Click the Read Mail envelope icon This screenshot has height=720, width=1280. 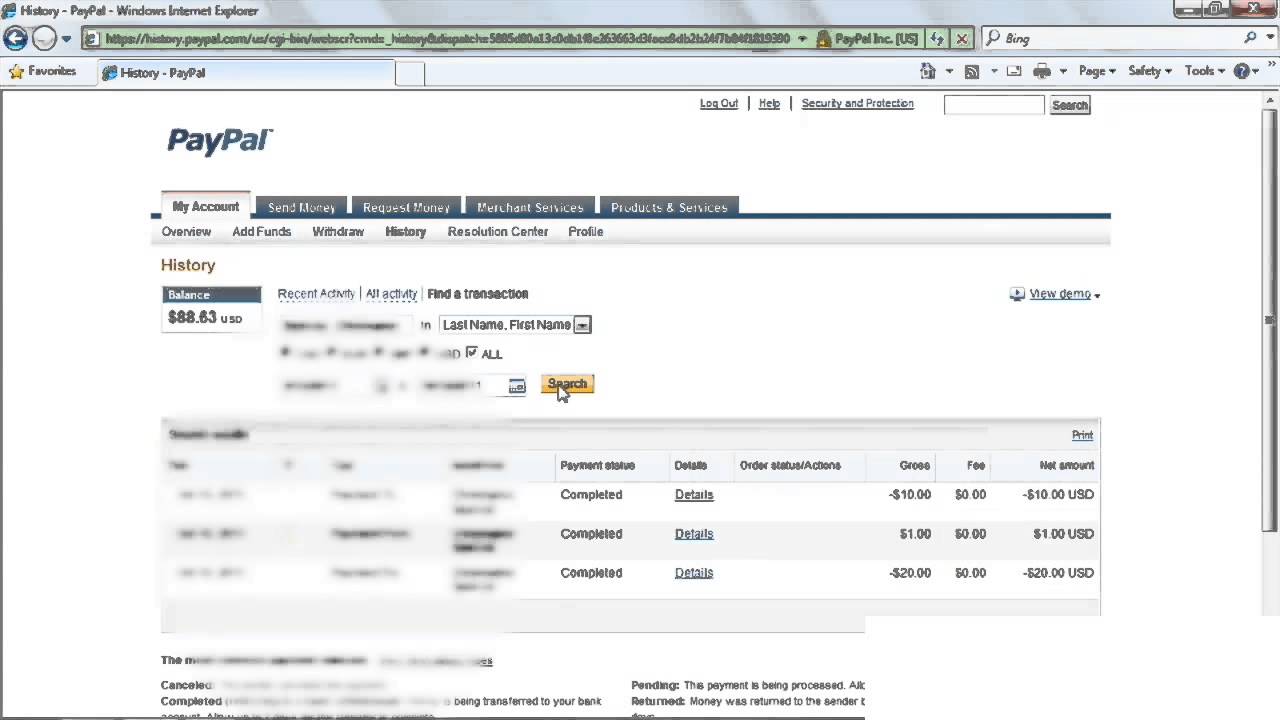click(1014, 71)
